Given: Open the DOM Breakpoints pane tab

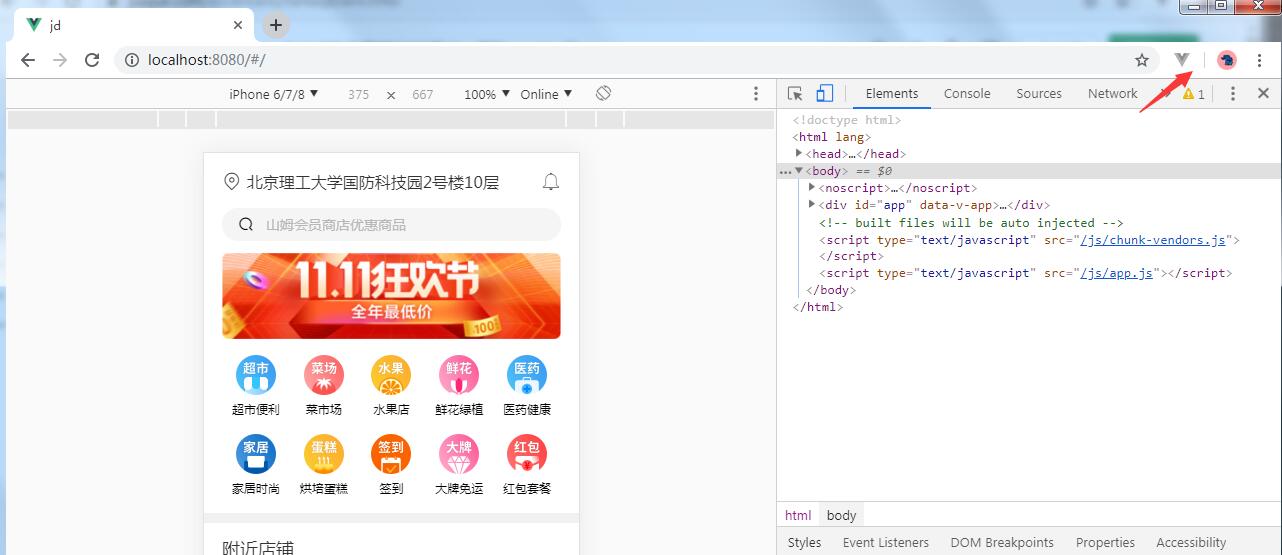Looking at the screenshot, I should pyautogui.click(x=1002, y=542).
